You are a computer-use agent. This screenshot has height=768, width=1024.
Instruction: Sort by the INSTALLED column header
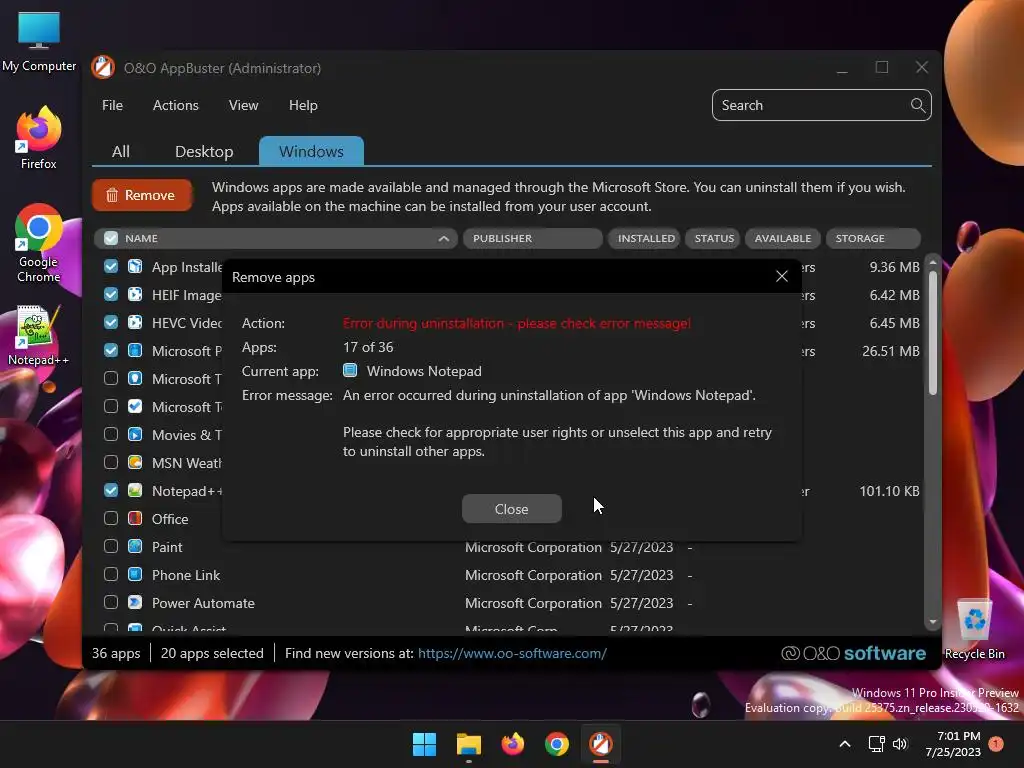click(x=645, y=238)
